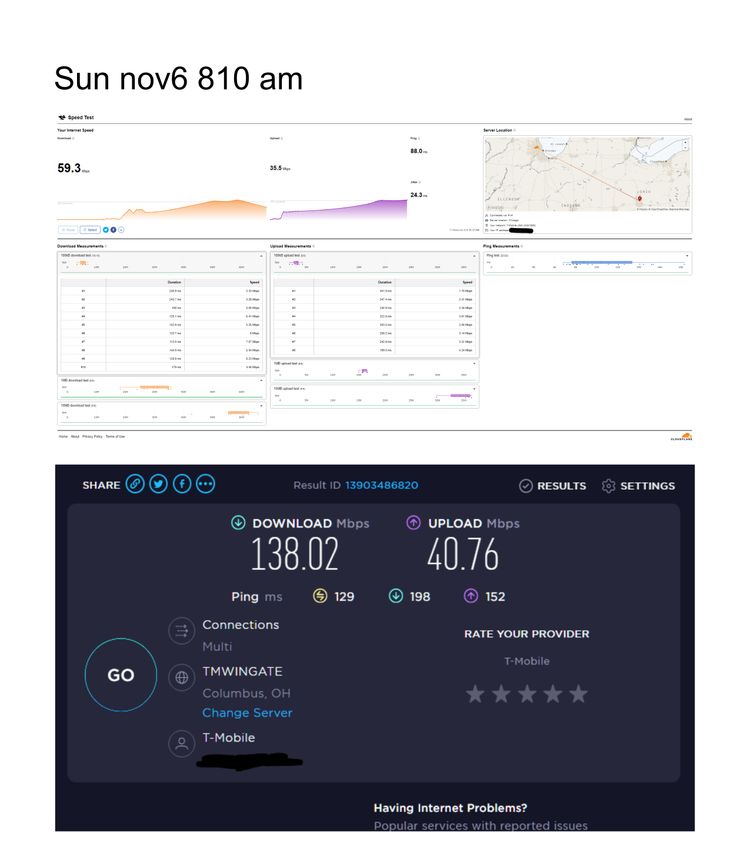The height and width of the screenshot is (842, 750).
Task: Rate T-Mobile four stars
Action: point(552,694)
